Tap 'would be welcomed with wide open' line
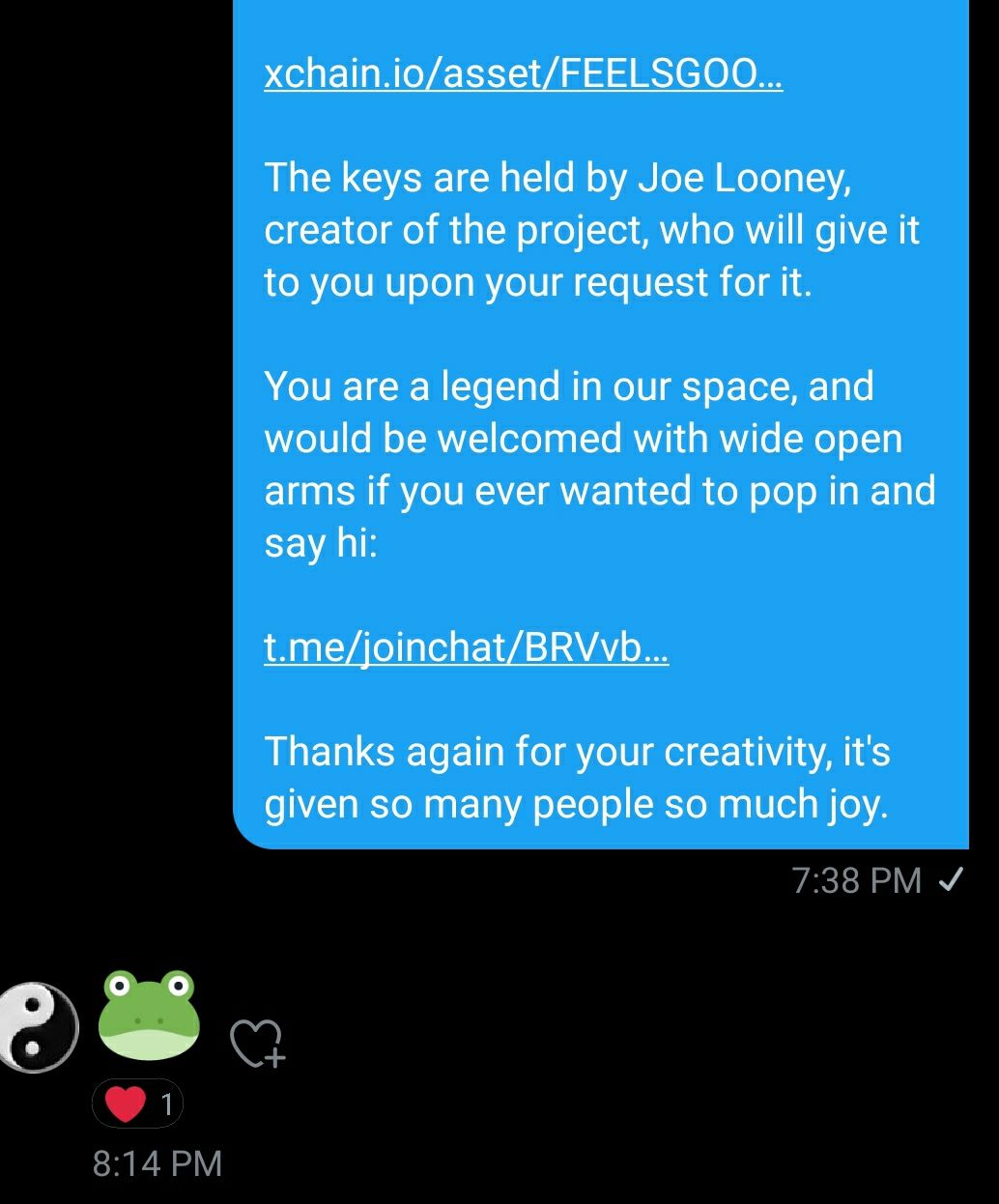Screen dimensions: 999x1204 [x=584, y=439]
